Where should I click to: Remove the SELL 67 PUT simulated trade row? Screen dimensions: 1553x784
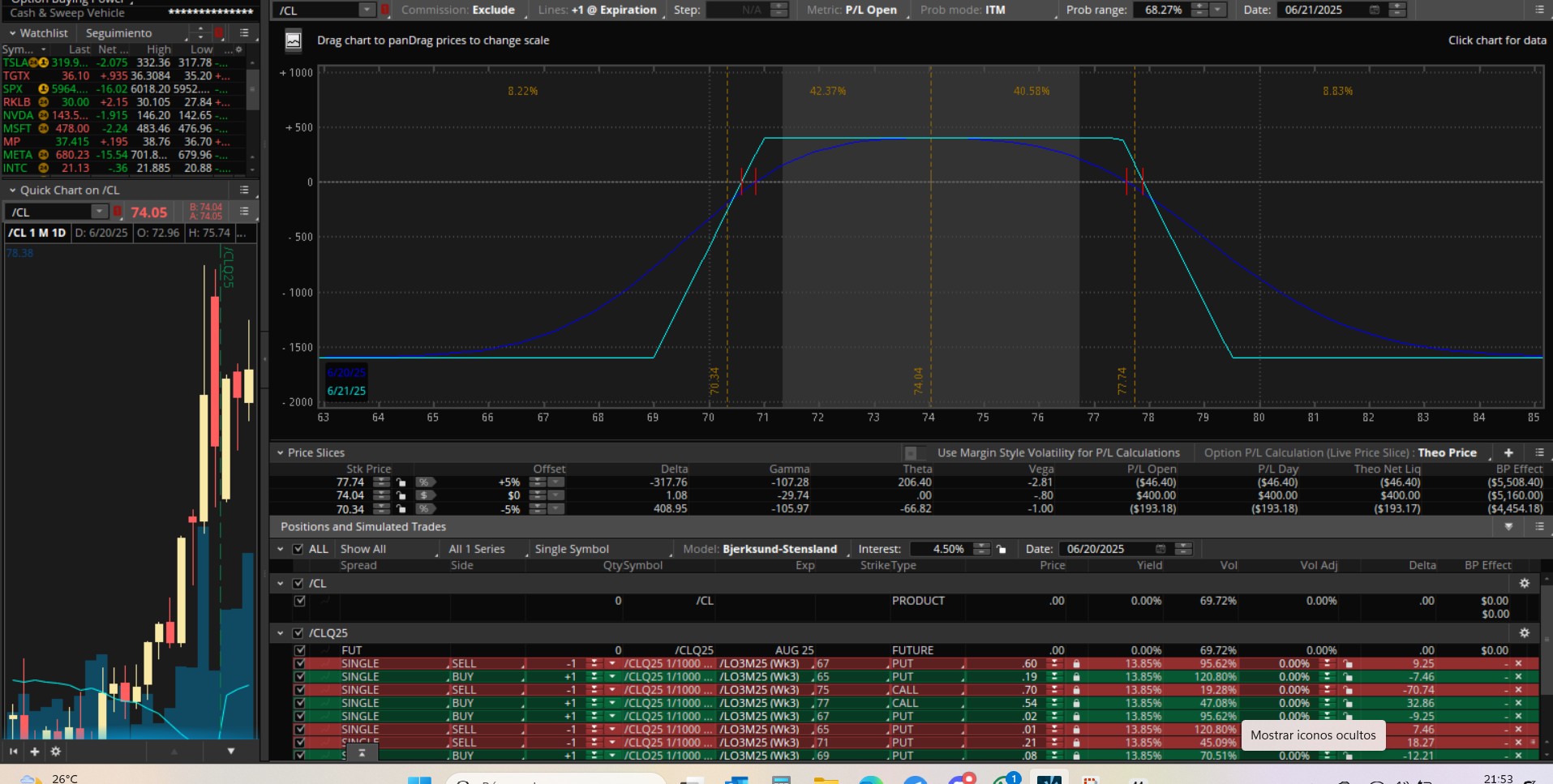[1518, 663]
